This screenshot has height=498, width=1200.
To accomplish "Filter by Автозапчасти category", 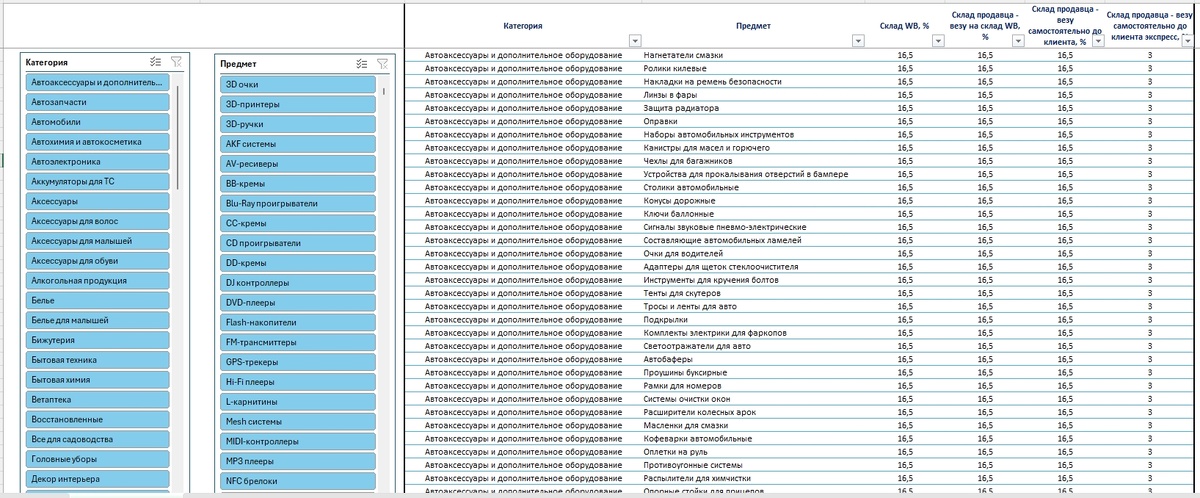I will 96,102.
